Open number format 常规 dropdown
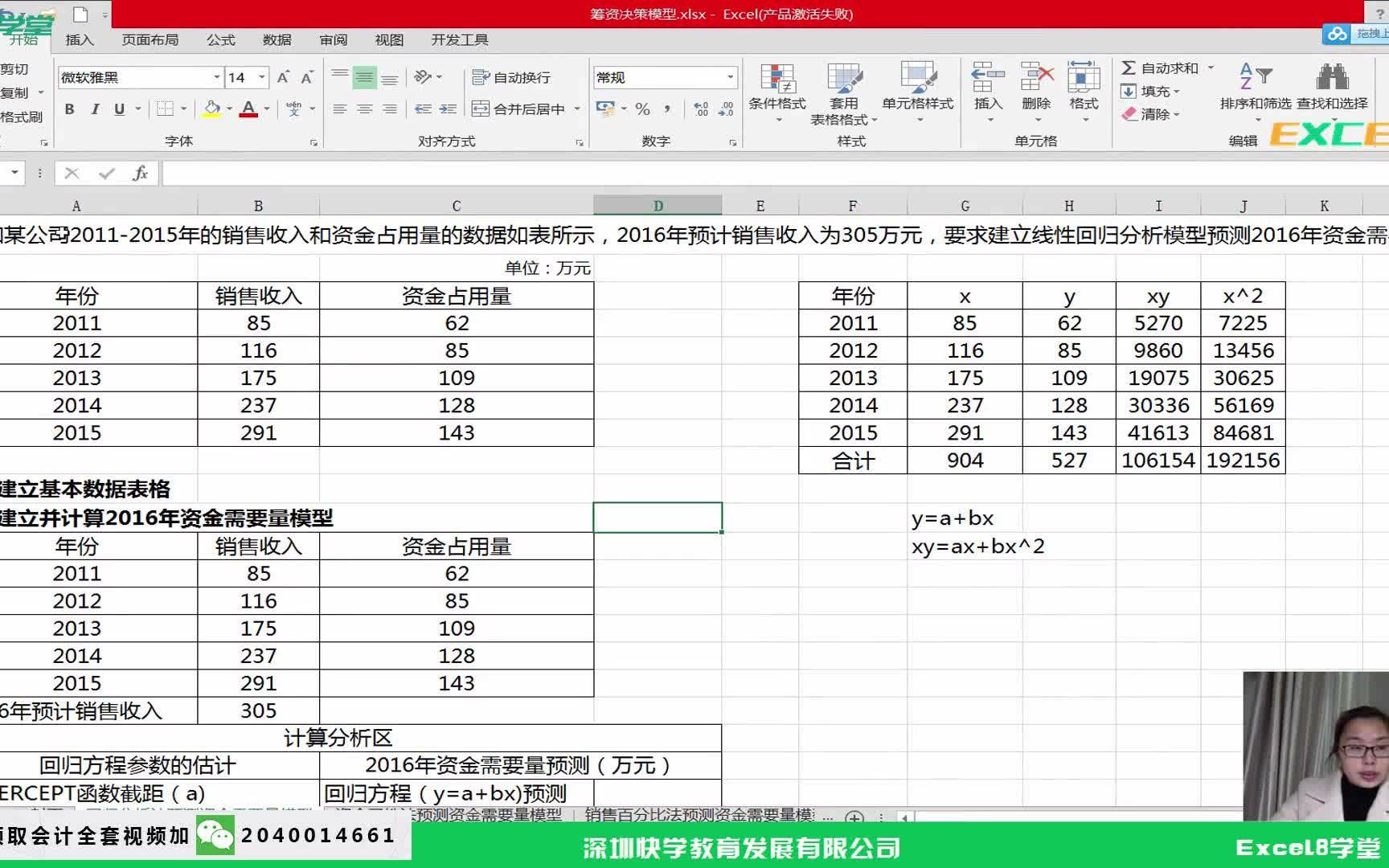The height and width of the screenshot is (868, 1389). pos(730,77)
